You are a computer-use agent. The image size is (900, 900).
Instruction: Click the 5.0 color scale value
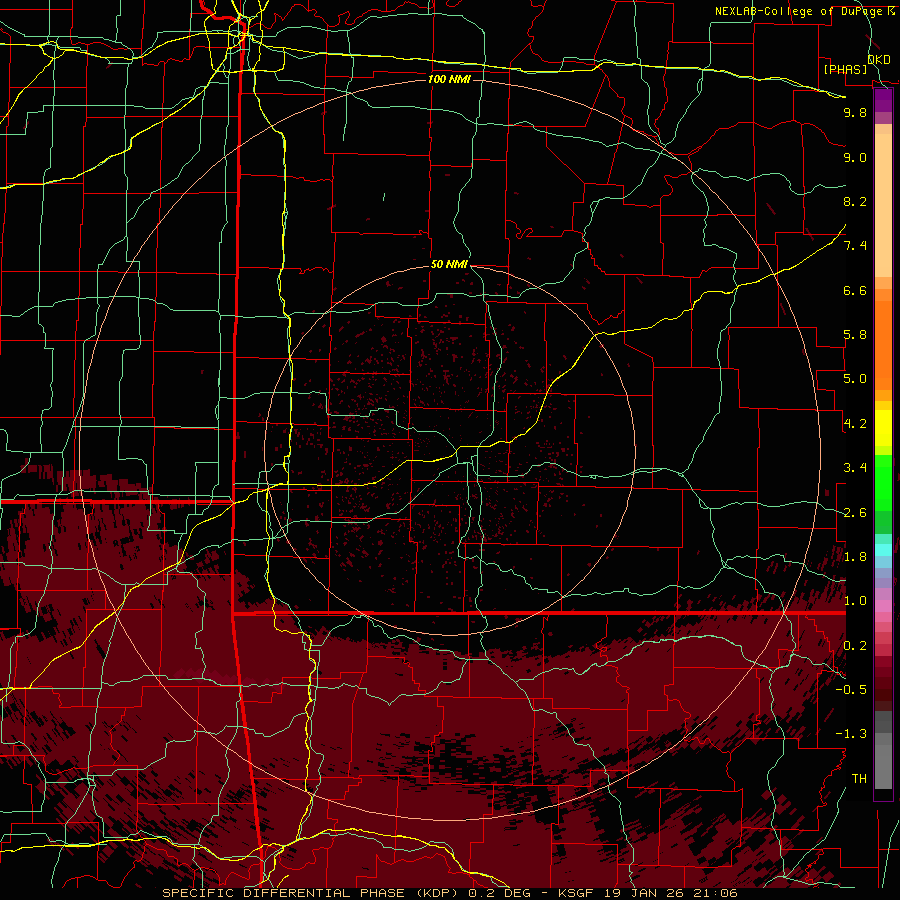(855, 379)
